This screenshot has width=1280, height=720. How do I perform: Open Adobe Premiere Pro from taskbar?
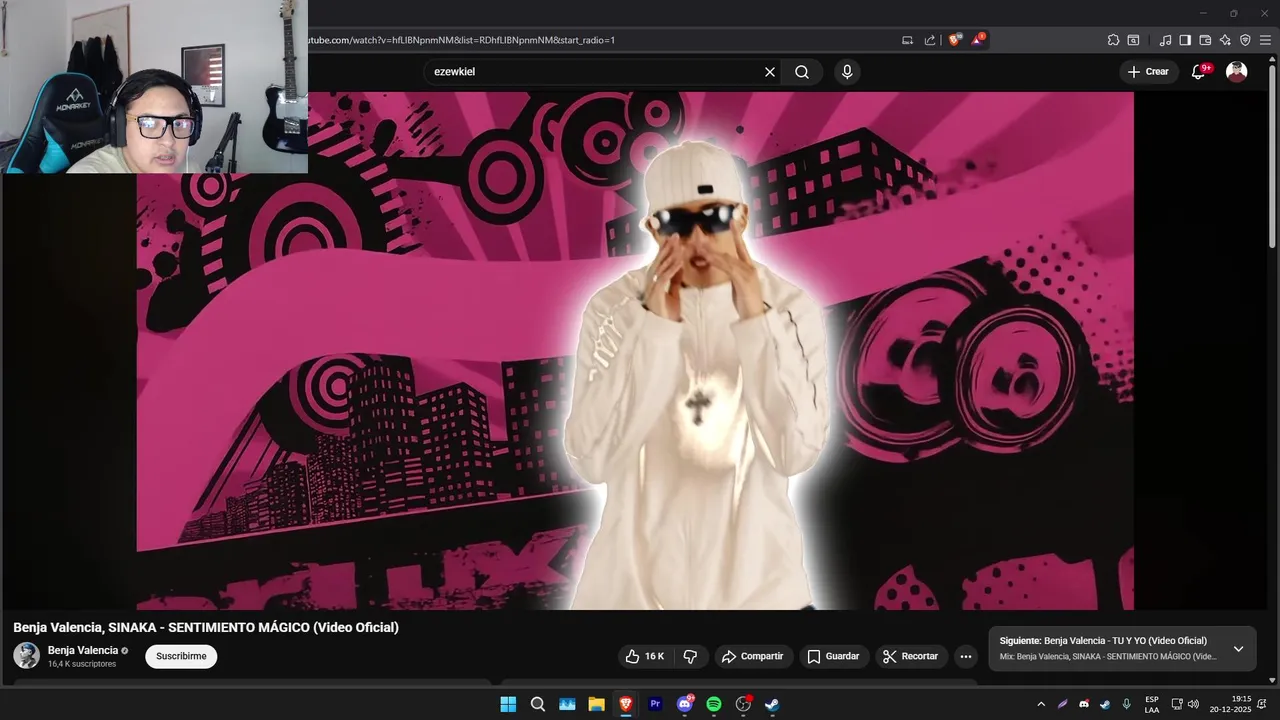[x=656, y=704]
